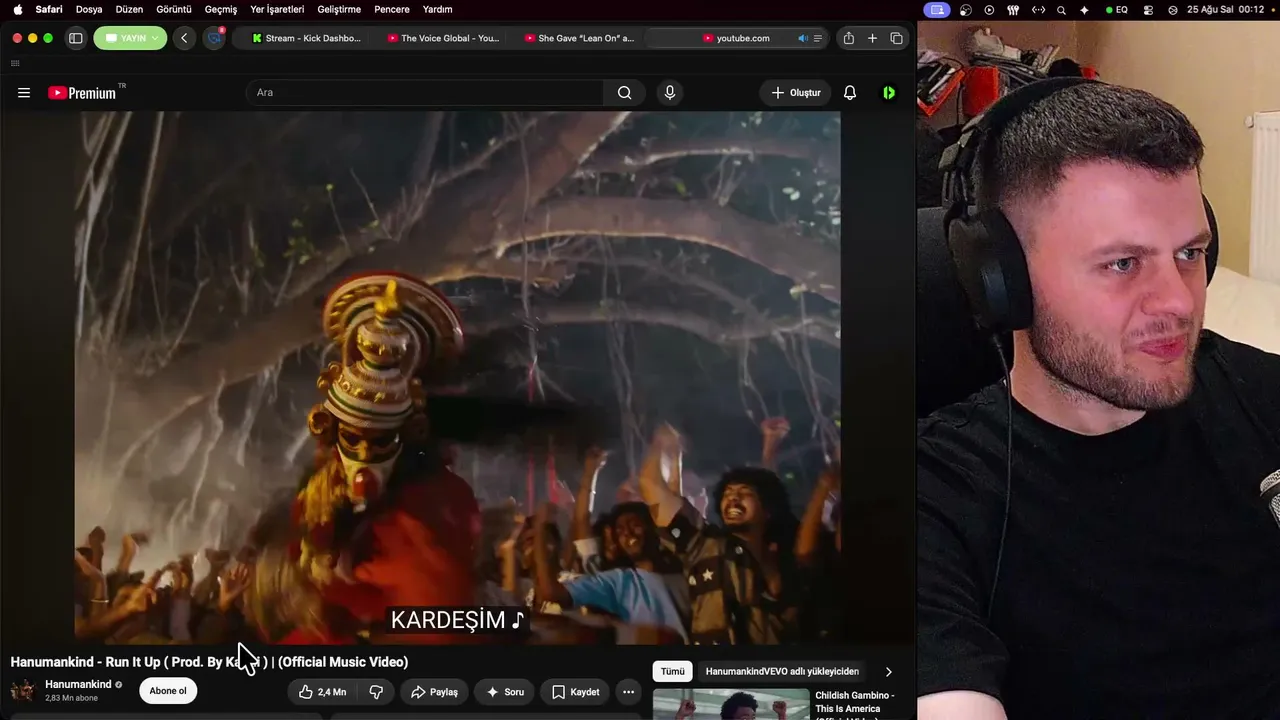Open a new Safari tab
This screenshot has width=1280, height=720.
click(872, 38)
